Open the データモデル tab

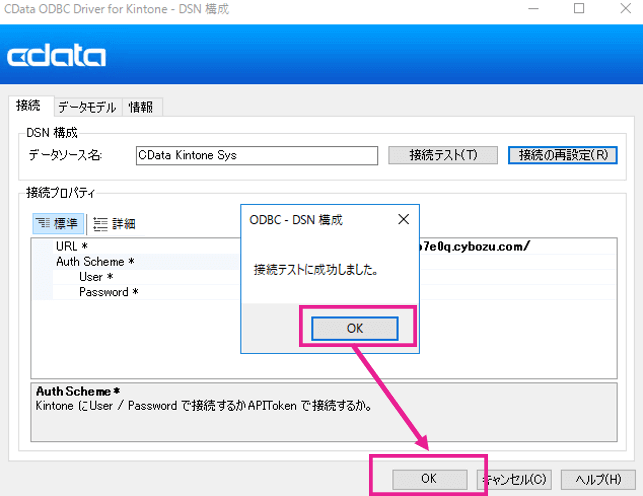87,107
